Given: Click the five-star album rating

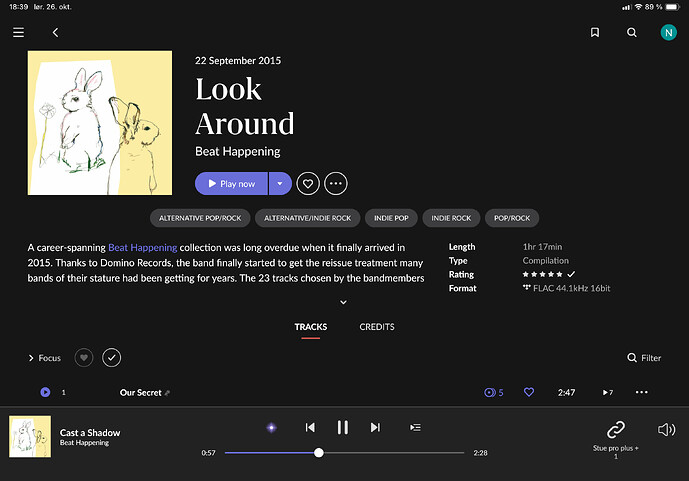Looking at the screenshot, I should (x=542, y=275).
